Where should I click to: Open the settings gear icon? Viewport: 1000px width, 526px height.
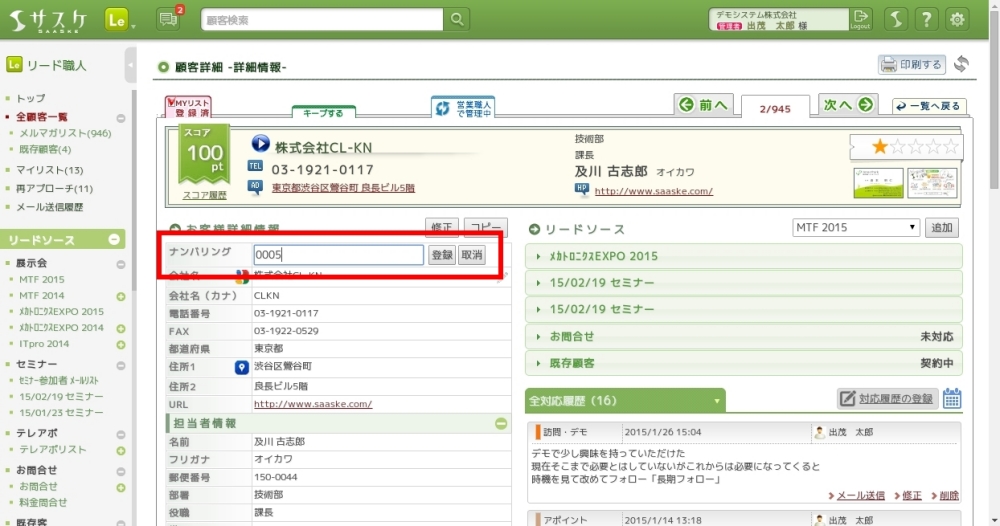click(957, 19)
